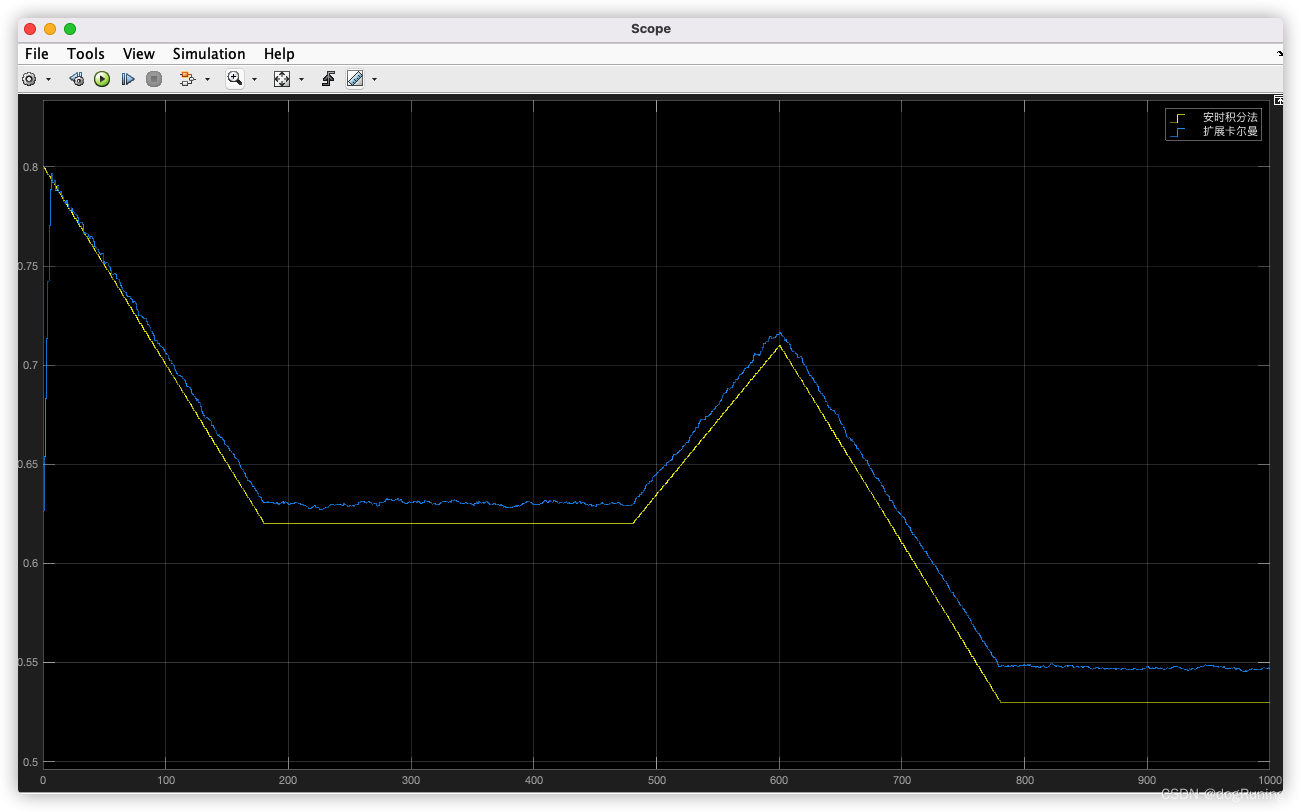Open the View menu
Screen dimensions: 1301x812
coord(139,54)
